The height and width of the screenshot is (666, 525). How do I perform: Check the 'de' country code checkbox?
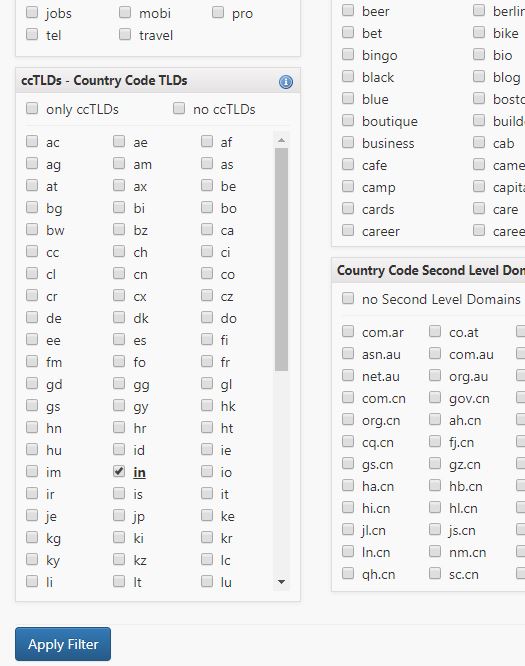(32, 317)
